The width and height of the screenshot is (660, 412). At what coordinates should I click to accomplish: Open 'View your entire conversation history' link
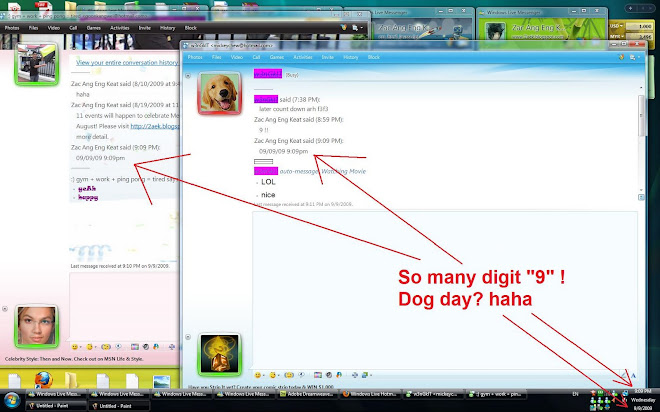(x=127, y=62)
